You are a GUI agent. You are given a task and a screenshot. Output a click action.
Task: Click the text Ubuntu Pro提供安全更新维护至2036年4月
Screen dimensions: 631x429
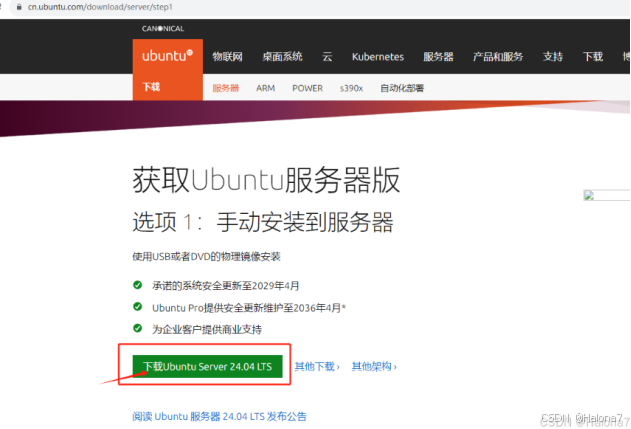coord(249,308)
